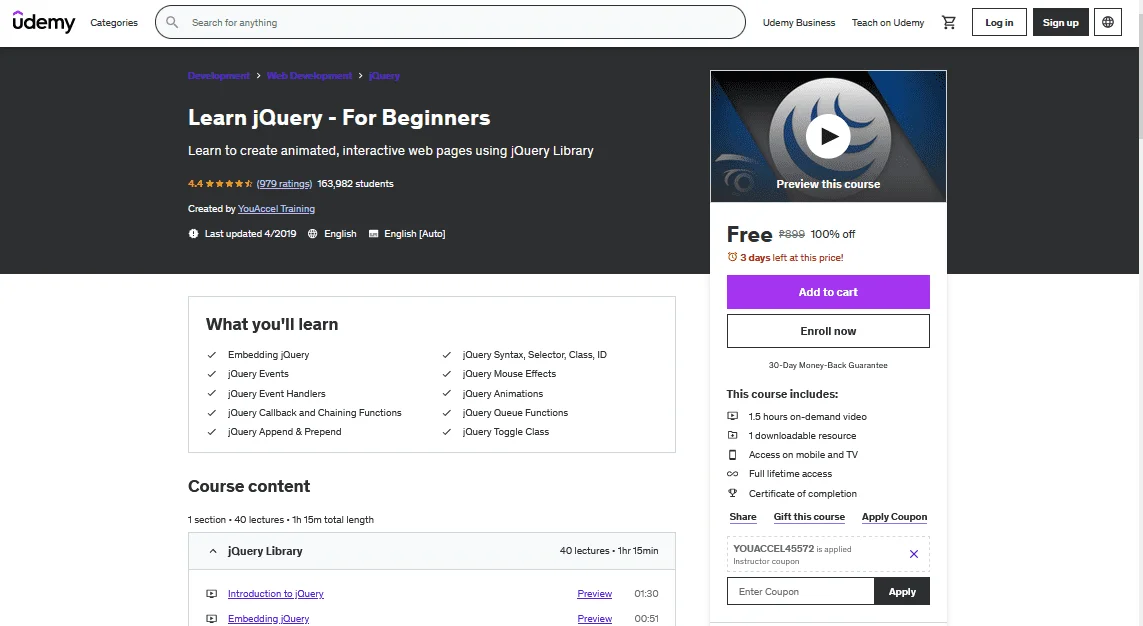Click video icon beside Embedding jQuery lecture

(x=211, y=619)
